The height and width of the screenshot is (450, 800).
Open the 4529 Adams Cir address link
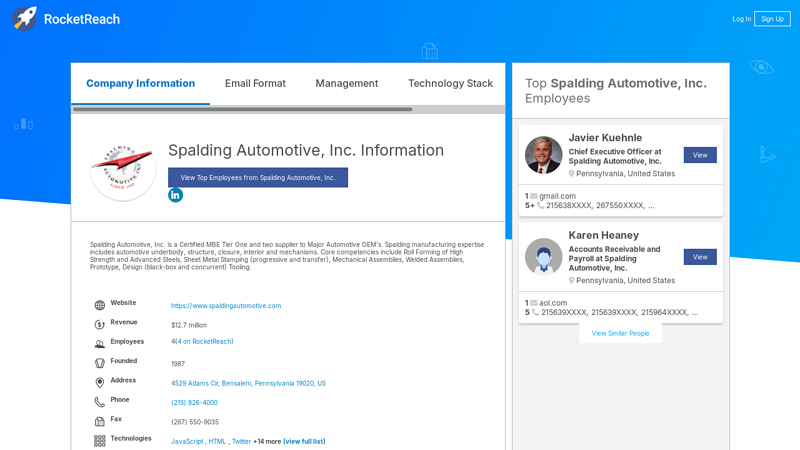[x=248, y=383]
